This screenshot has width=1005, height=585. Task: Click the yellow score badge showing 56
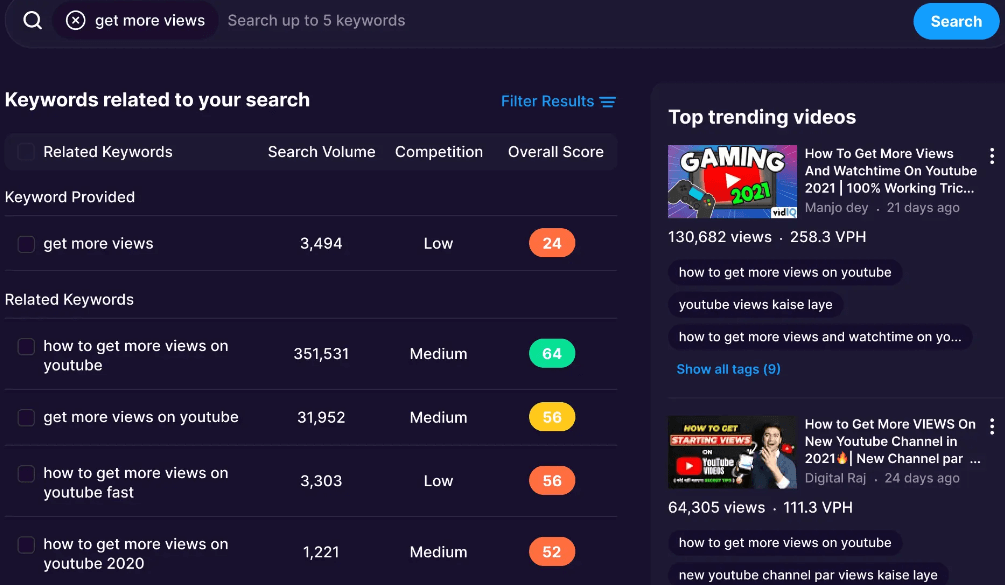point(552,417)
